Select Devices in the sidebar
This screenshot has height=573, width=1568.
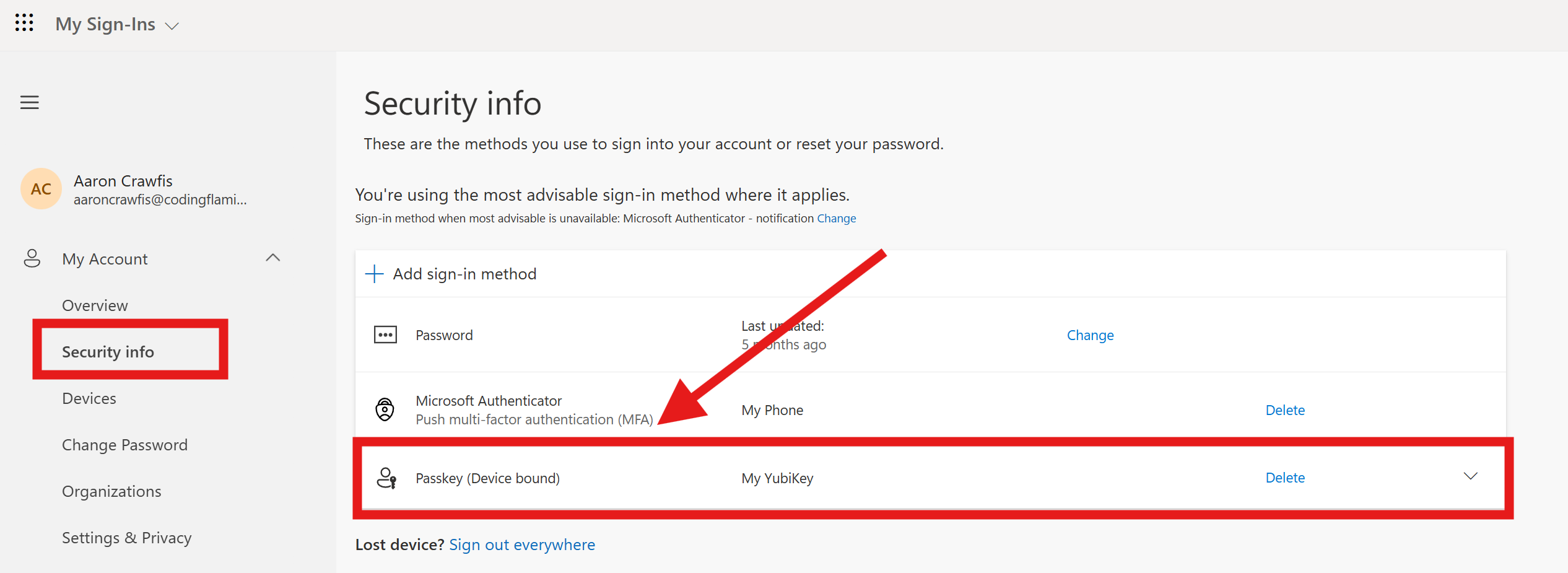[89, 398]
